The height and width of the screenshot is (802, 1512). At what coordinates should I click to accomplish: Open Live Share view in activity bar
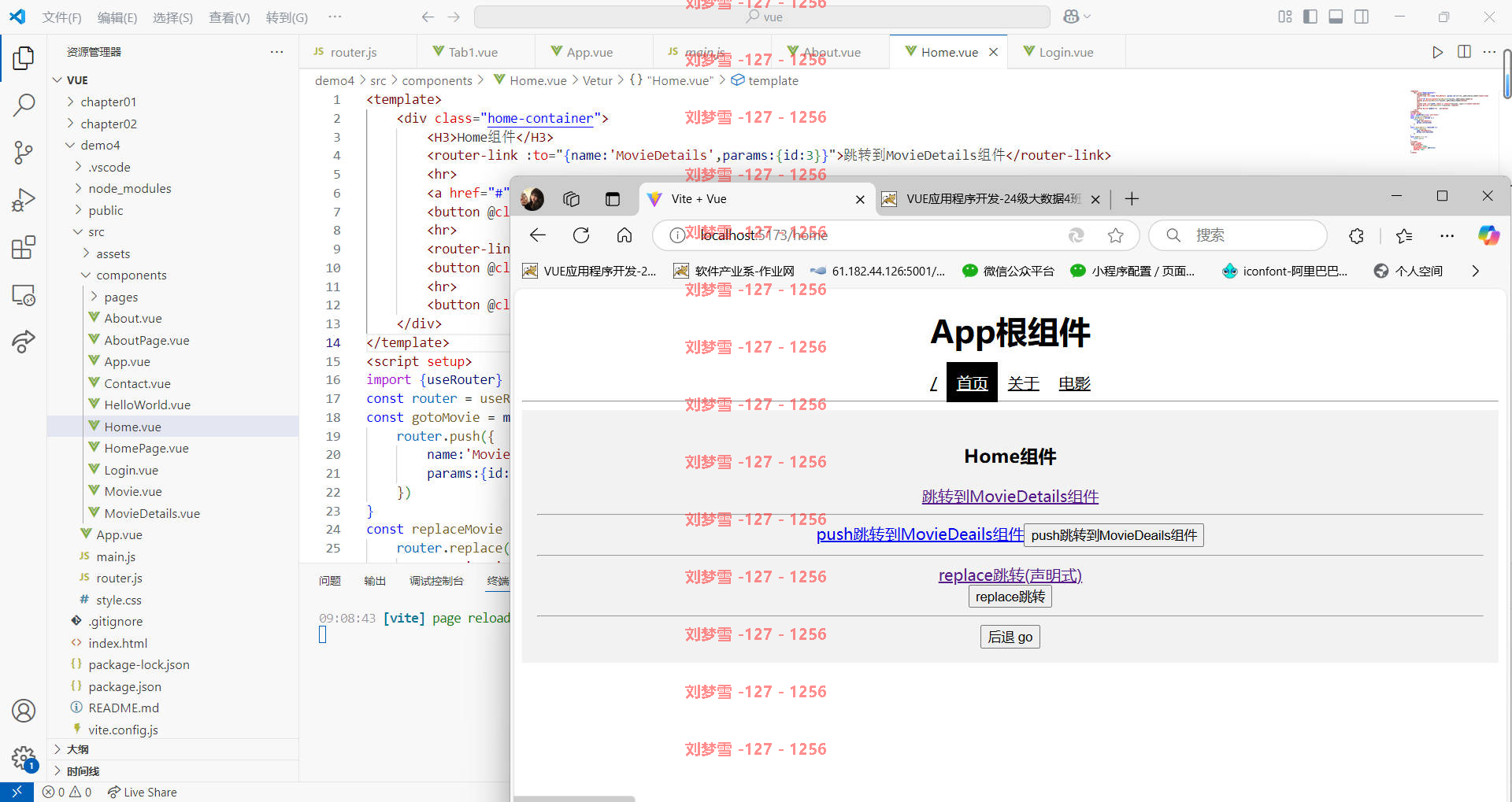click(x=24, y=342)
